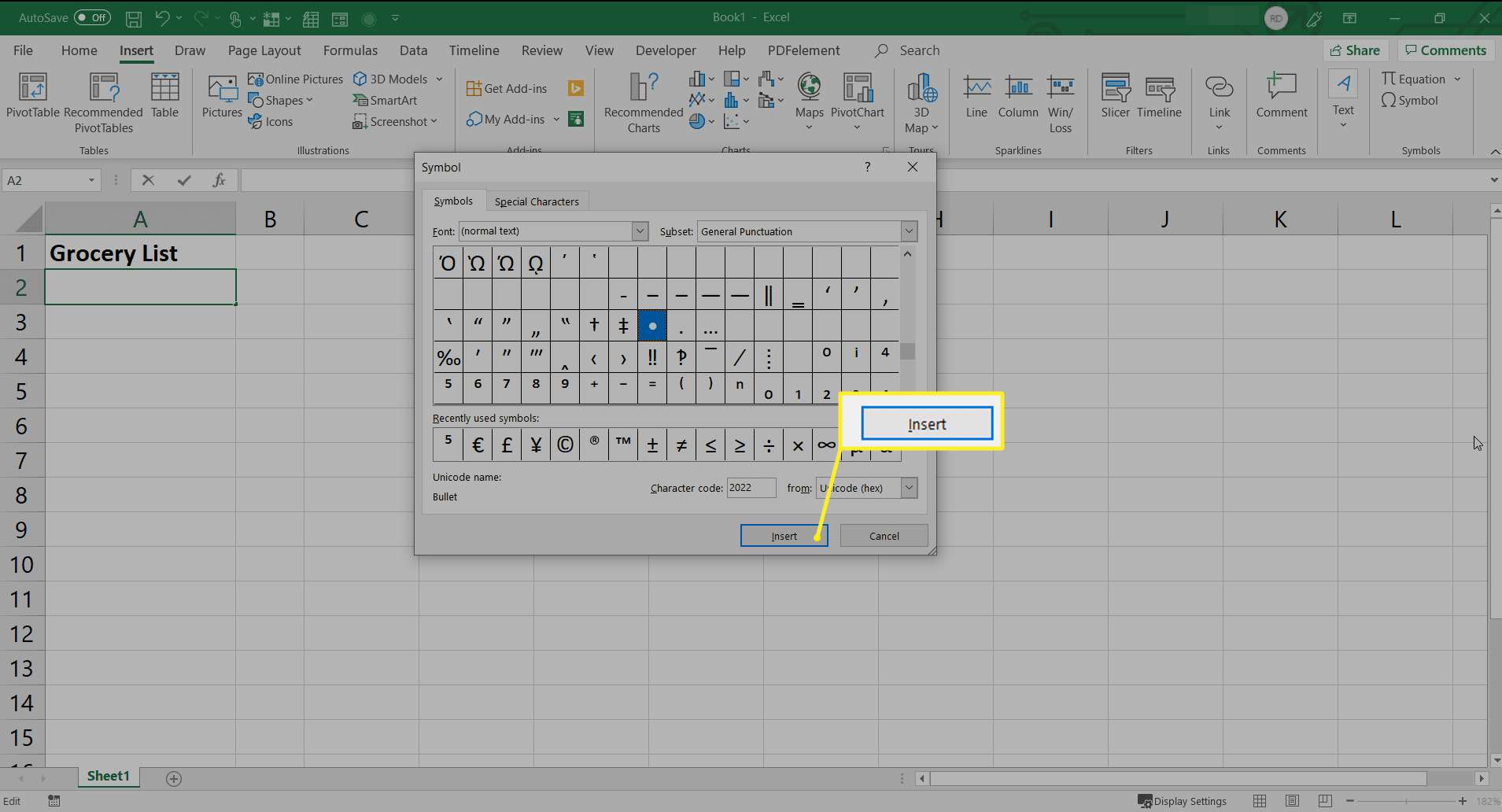Viewport: 1502px width, 812px height.
Task: Select the per mille symbol
Action: coord(448,358)
